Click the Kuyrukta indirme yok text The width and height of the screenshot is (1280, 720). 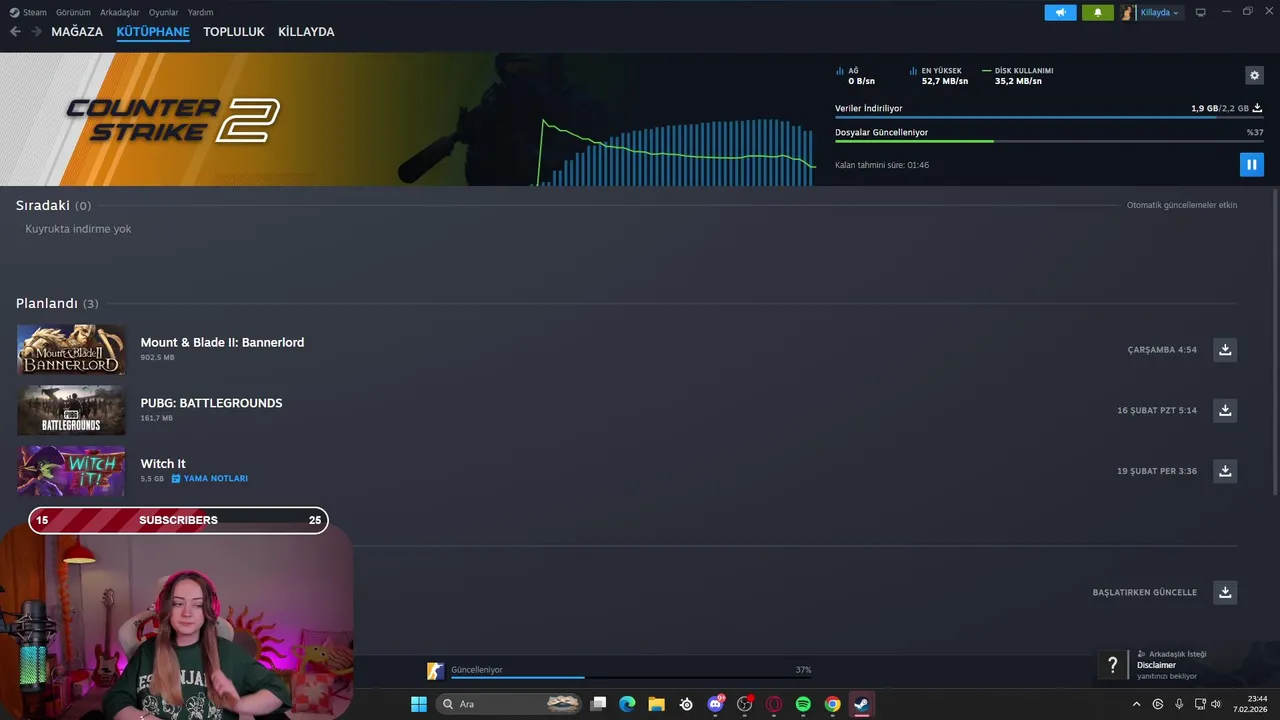[78, 229]
